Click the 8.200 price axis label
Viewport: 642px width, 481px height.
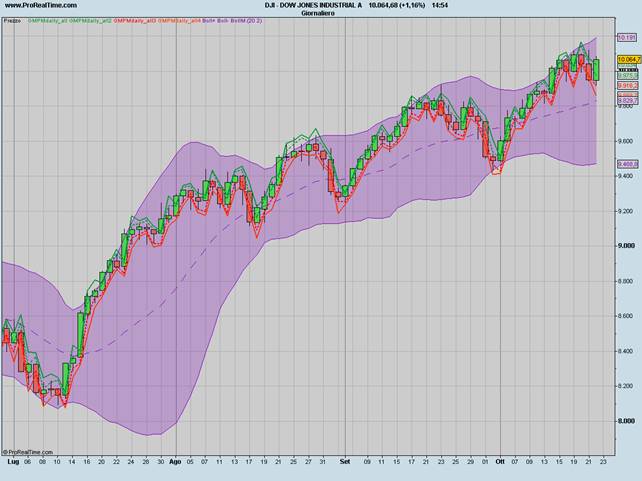(x=626, y=386)
